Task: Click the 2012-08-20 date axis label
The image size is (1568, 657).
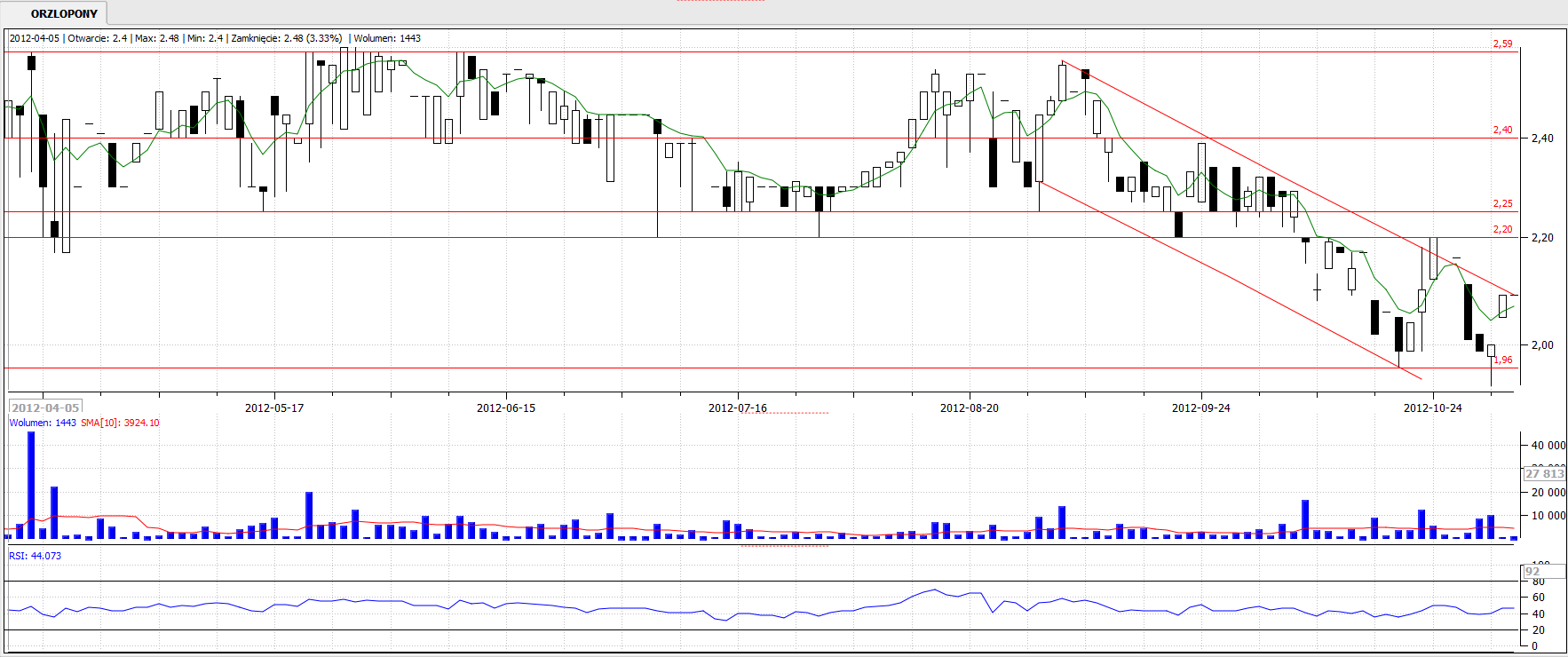Action: click(970, 408)
